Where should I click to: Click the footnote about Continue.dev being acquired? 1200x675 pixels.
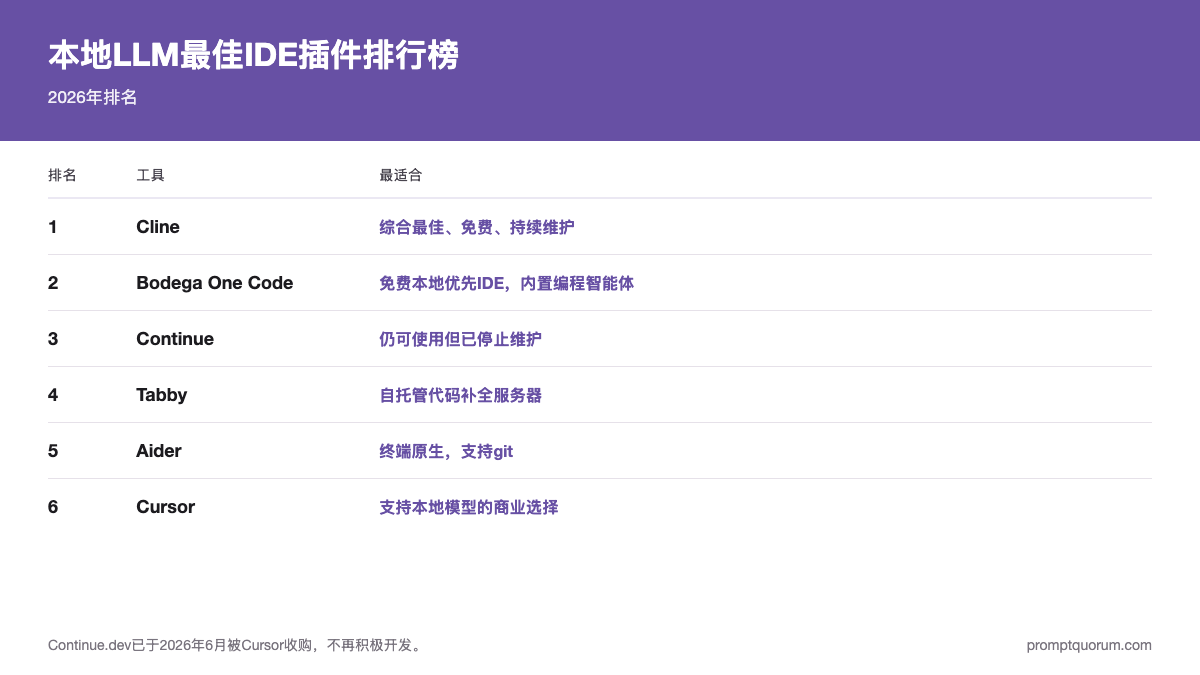[237, 645]
